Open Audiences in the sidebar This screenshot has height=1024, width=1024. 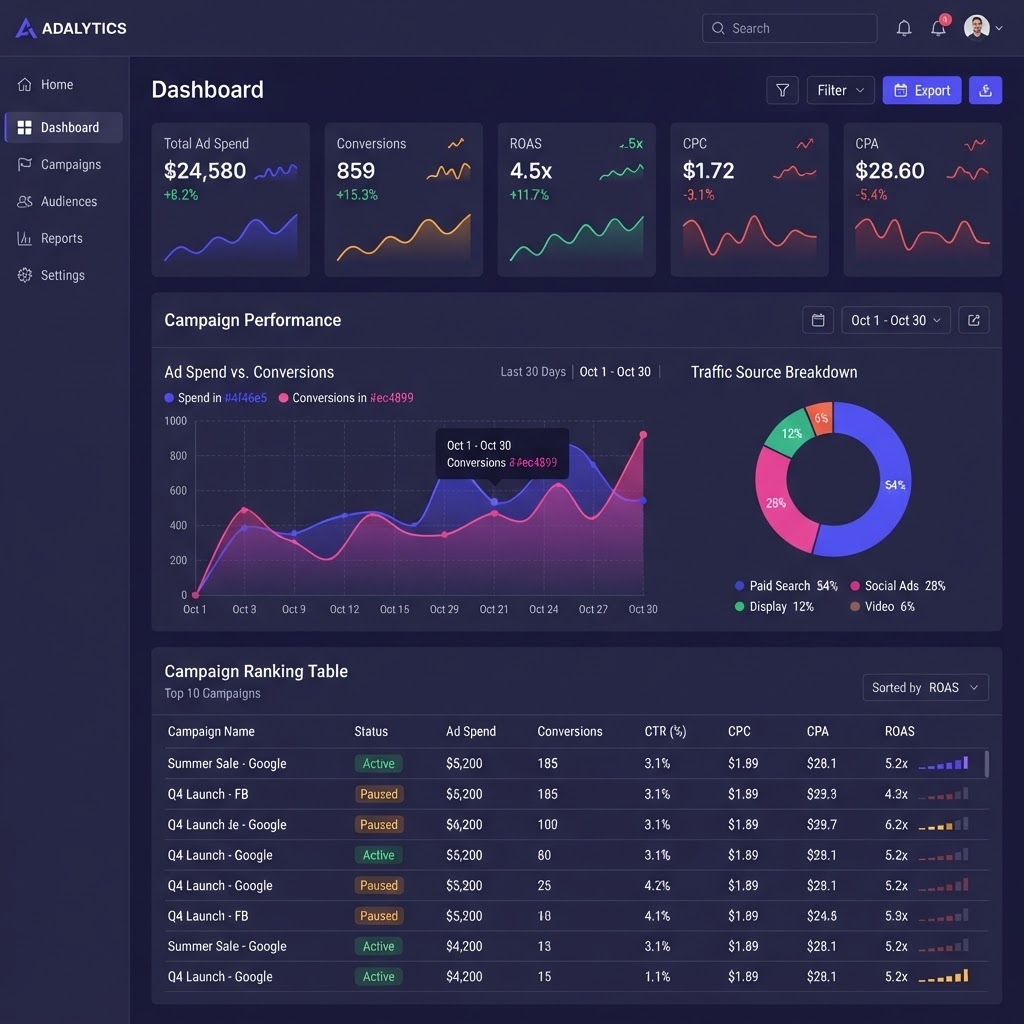pyautogui.click(x=63, y=201)
